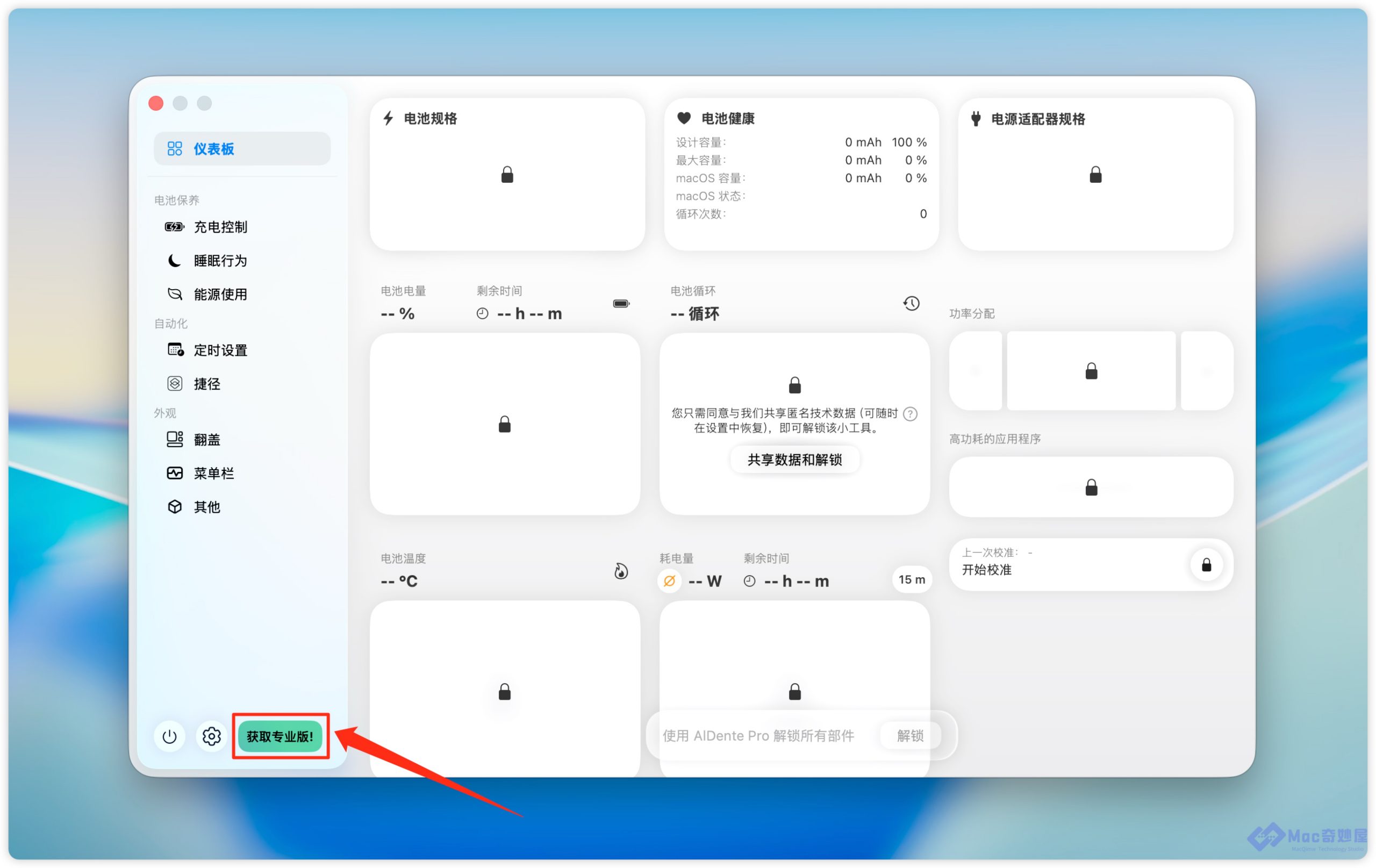The height and width of the screenshot is (868, 1376).
Task: Click the 共享数据和解锁 button
Action: click(x=794, y=460)
